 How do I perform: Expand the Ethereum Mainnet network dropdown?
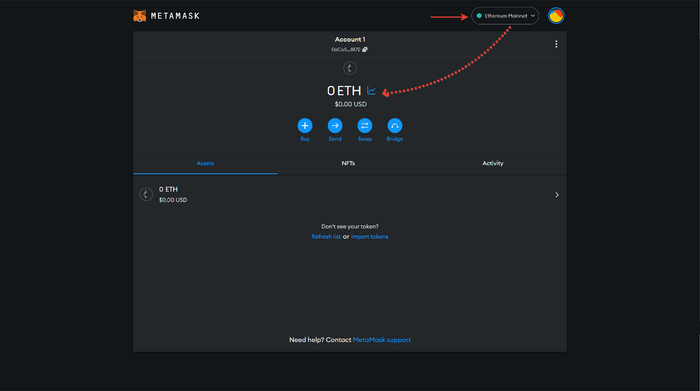505,16
